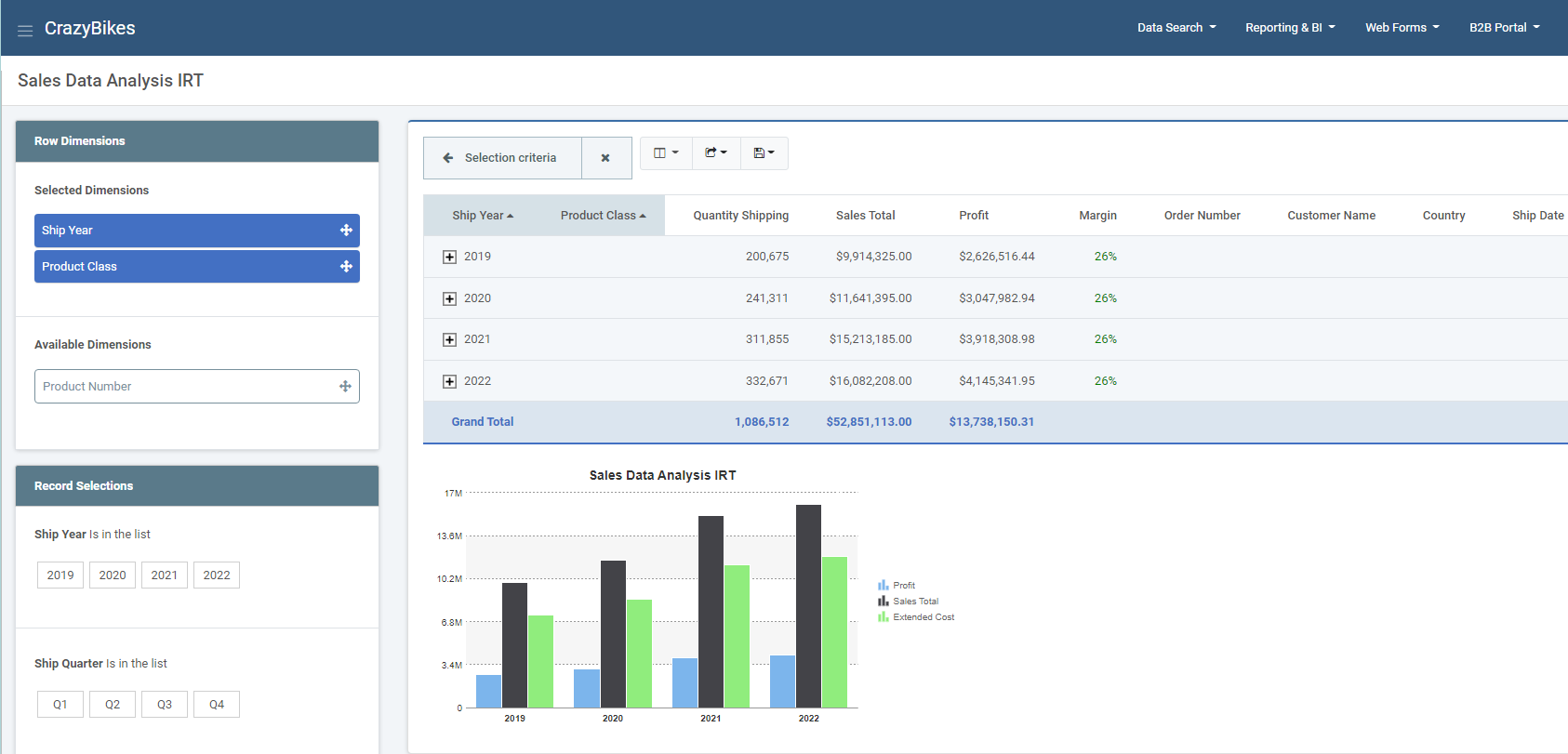Expand the 2021 row
Image resolution: width=1568 pixels, height=754 pixels.
[449, 340]
